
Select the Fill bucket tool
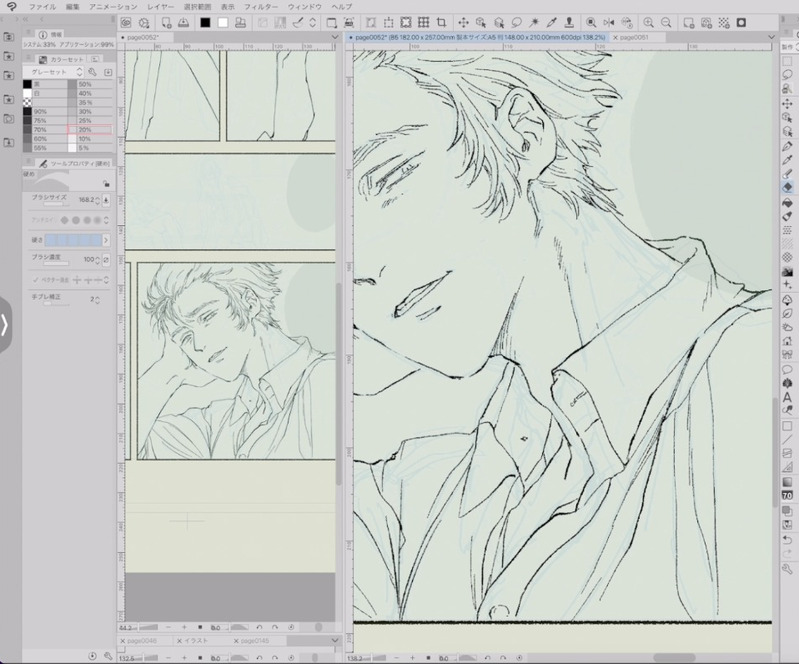tap(788, 201)
